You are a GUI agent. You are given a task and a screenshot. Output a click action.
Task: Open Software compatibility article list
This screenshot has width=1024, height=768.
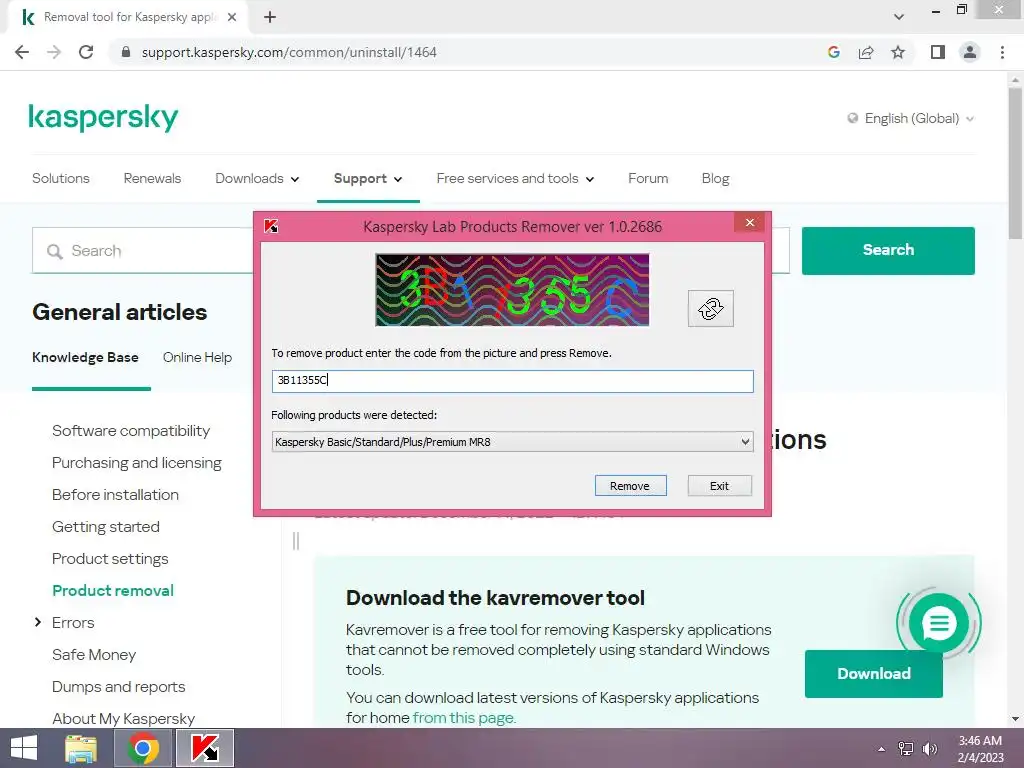tap(131, 431)
